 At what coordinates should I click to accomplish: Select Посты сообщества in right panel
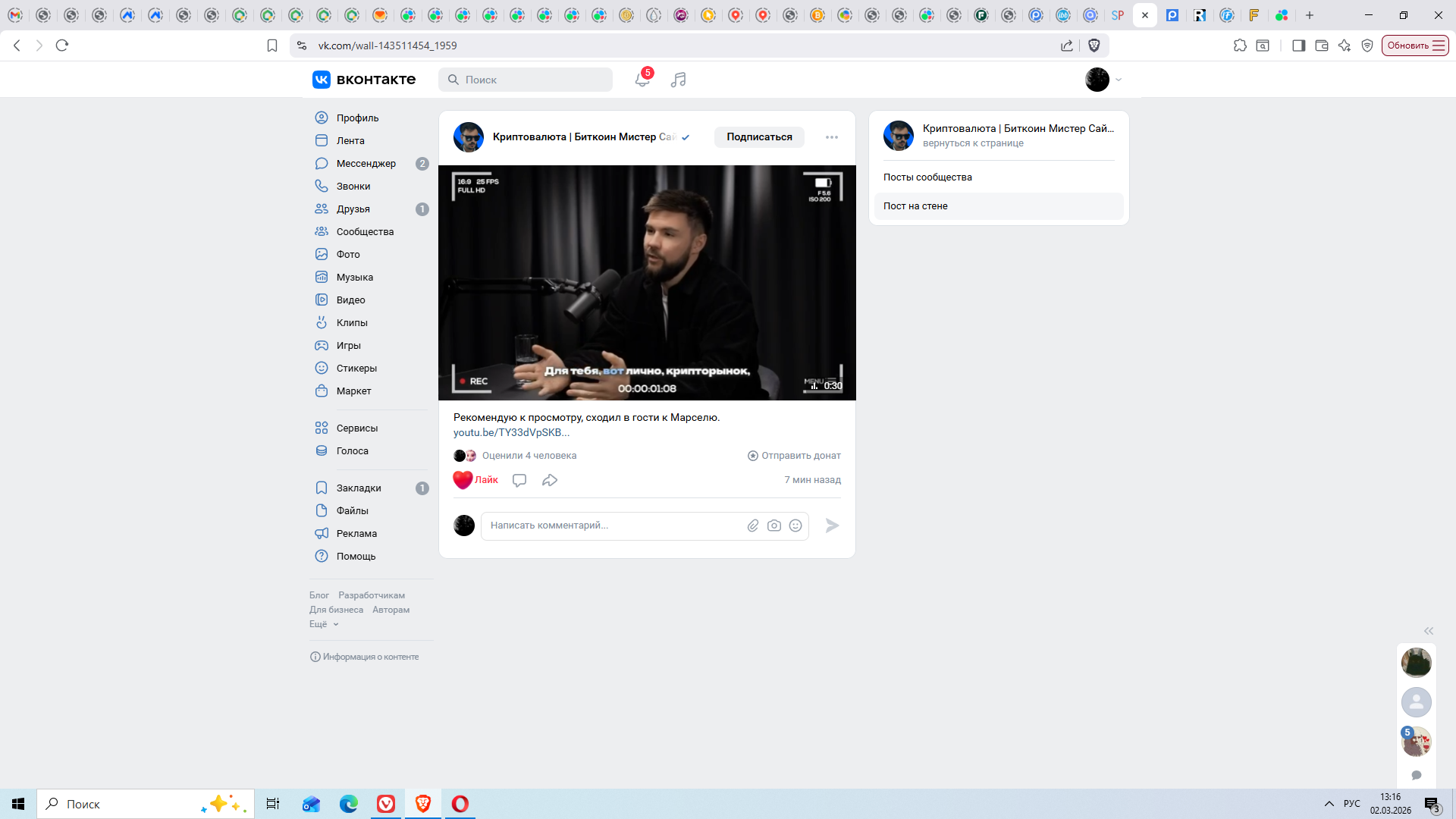(x=927, y=177)
